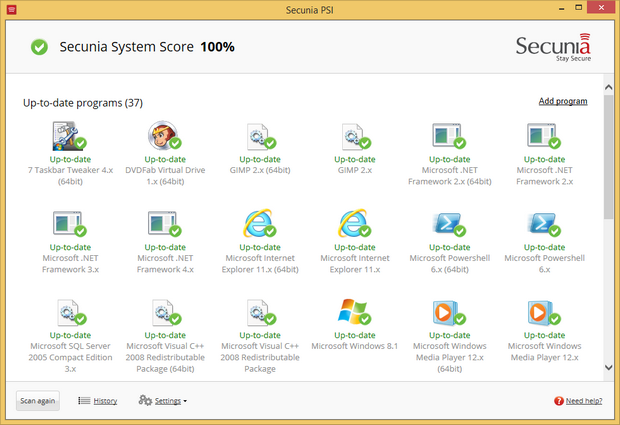Click the green System Score checkmark icon
The width and height of the screenshot is (620, 425).
pyautogui.click(x=40, y=47)
